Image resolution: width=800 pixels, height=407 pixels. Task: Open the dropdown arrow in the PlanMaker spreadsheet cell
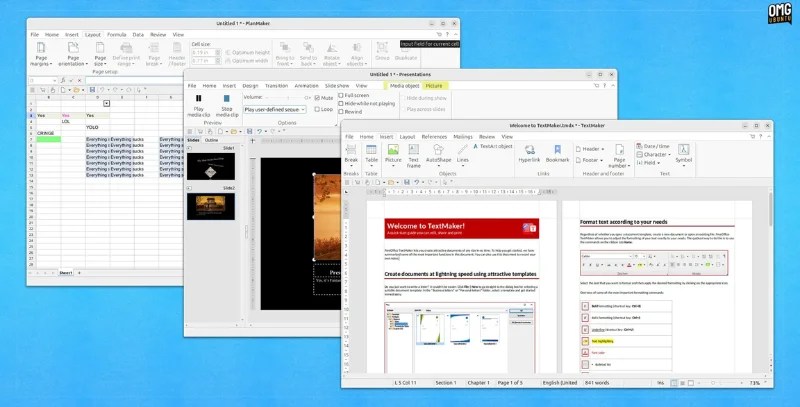[x=107, y=104]
